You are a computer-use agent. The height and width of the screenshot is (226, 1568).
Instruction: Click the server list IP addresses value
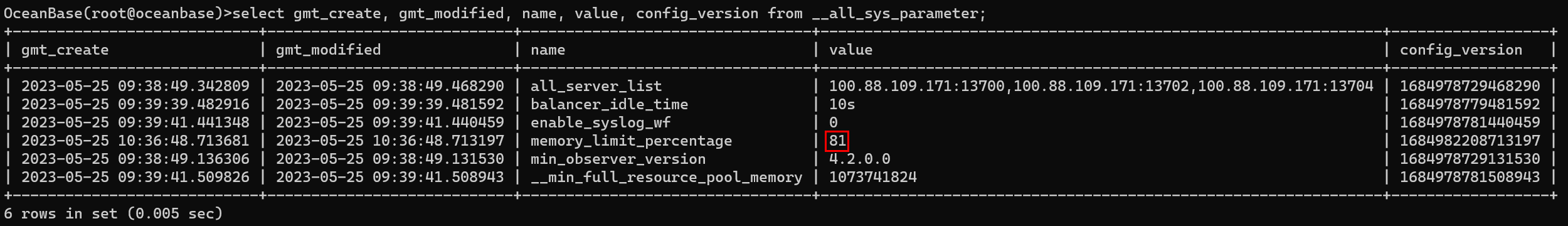click(x=1101, y=86)
